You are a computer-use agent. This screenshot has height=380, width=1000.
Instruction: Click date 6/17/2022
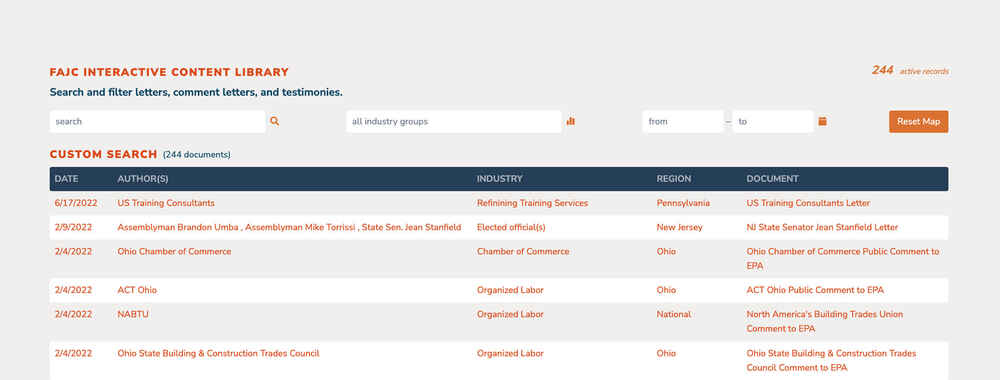coord(76,203)
